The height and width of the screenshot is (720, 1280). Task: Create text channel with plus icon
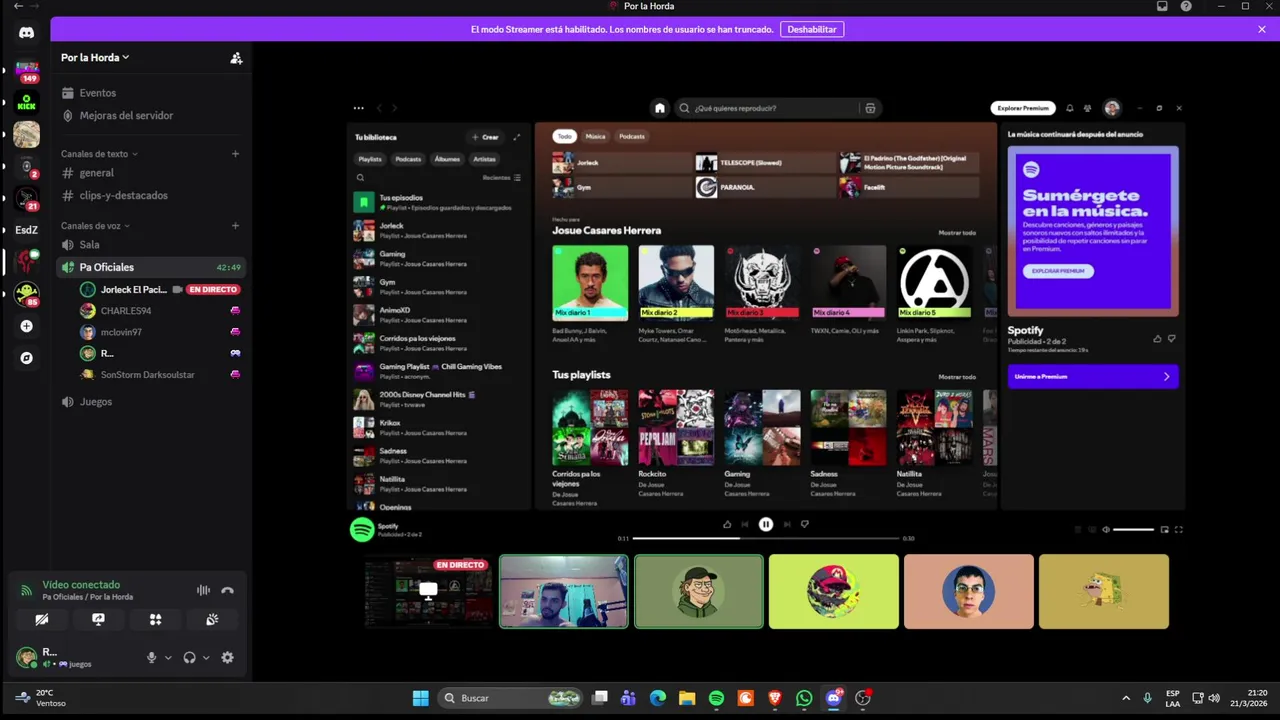pyautogui.click(x=236, y=154)
